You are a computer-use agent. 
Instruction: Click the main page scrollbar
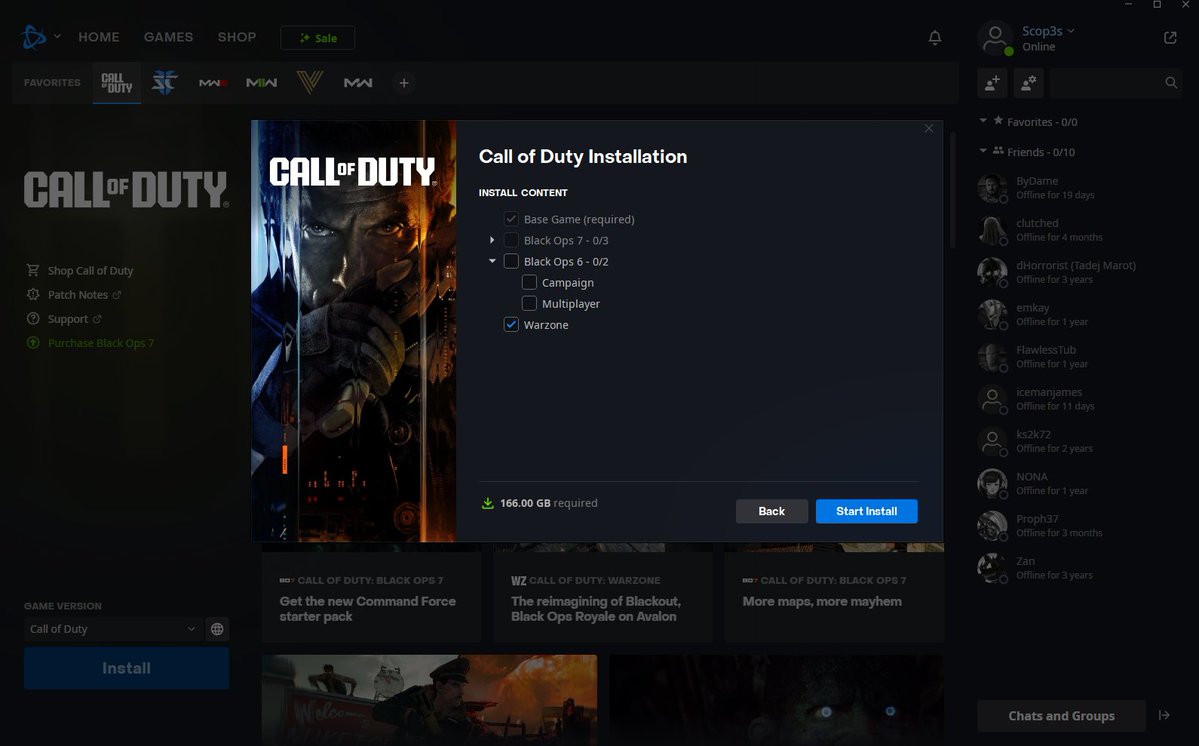952,191
